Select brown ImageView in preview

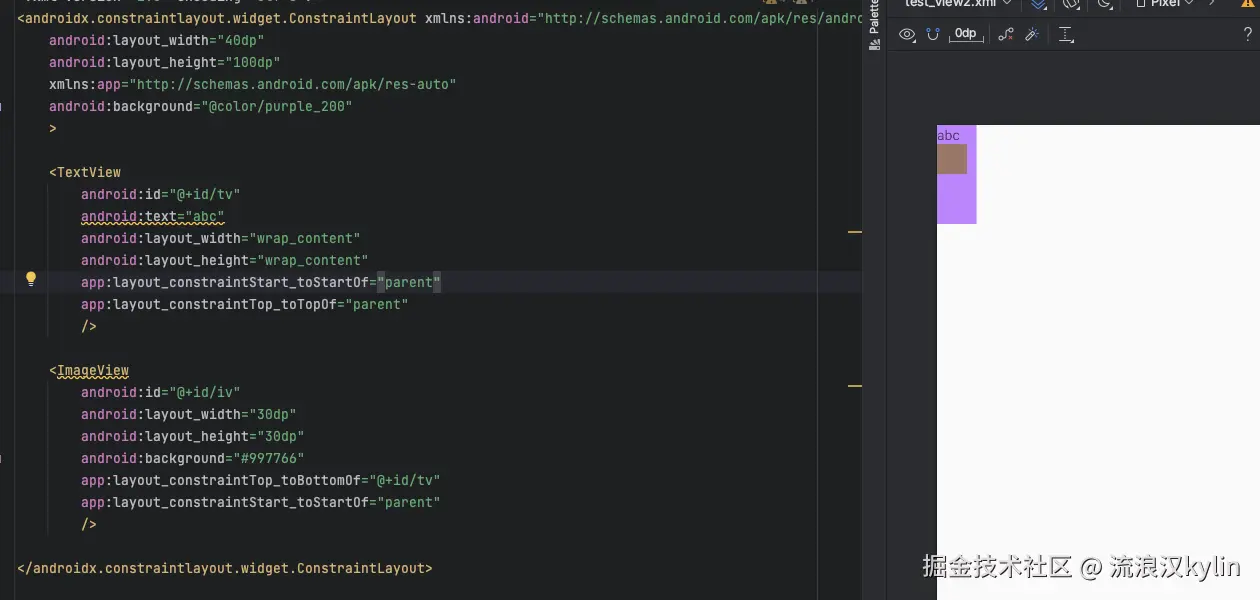click(x=952, y=159)
